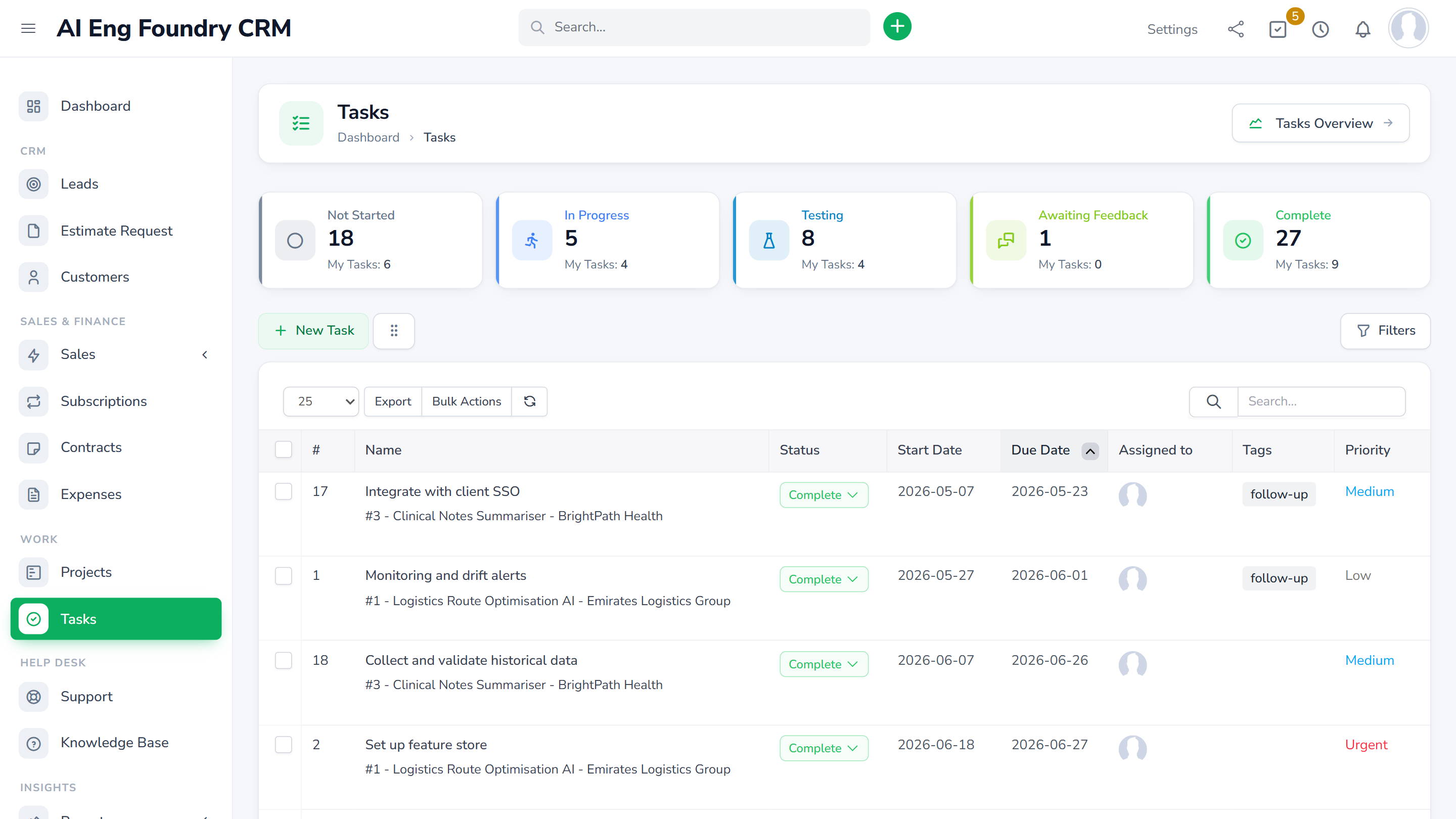Click the table search magnifier icon
The height and width of the screenshot is (819, 1456).
(1213, 401)
